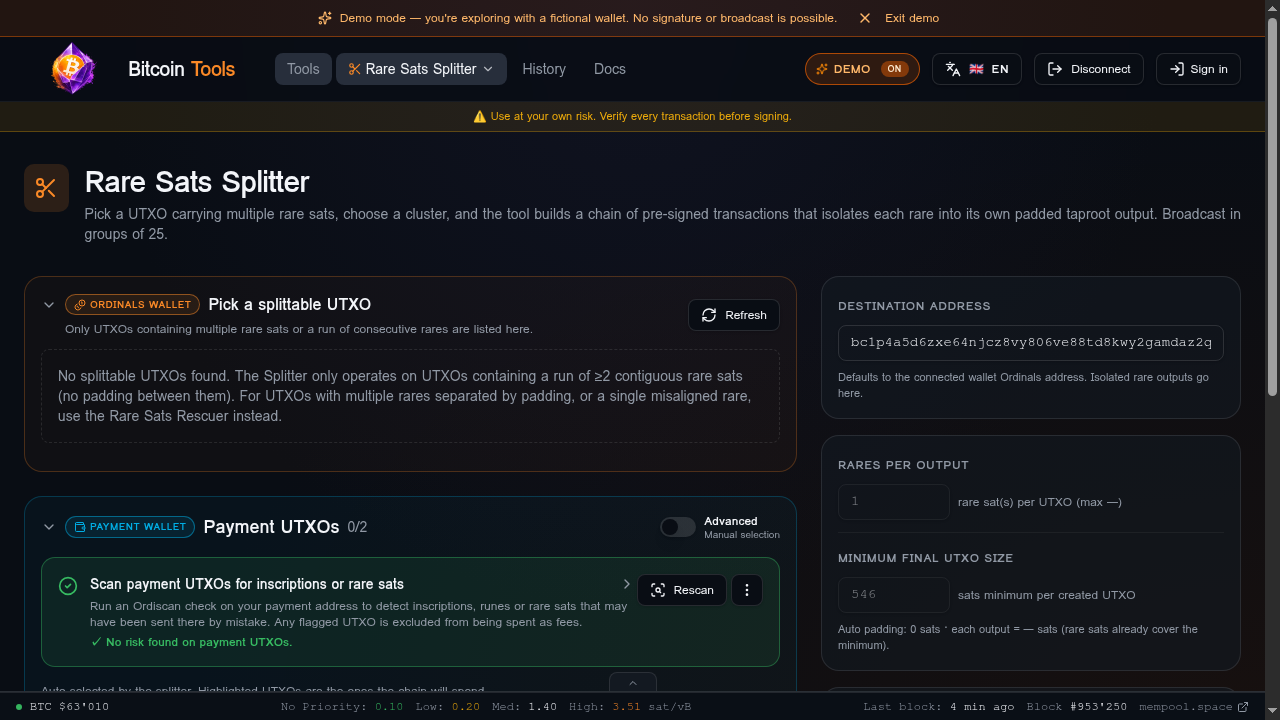Open the EN language selector
Screen dimensions: 1280x720
977,69
